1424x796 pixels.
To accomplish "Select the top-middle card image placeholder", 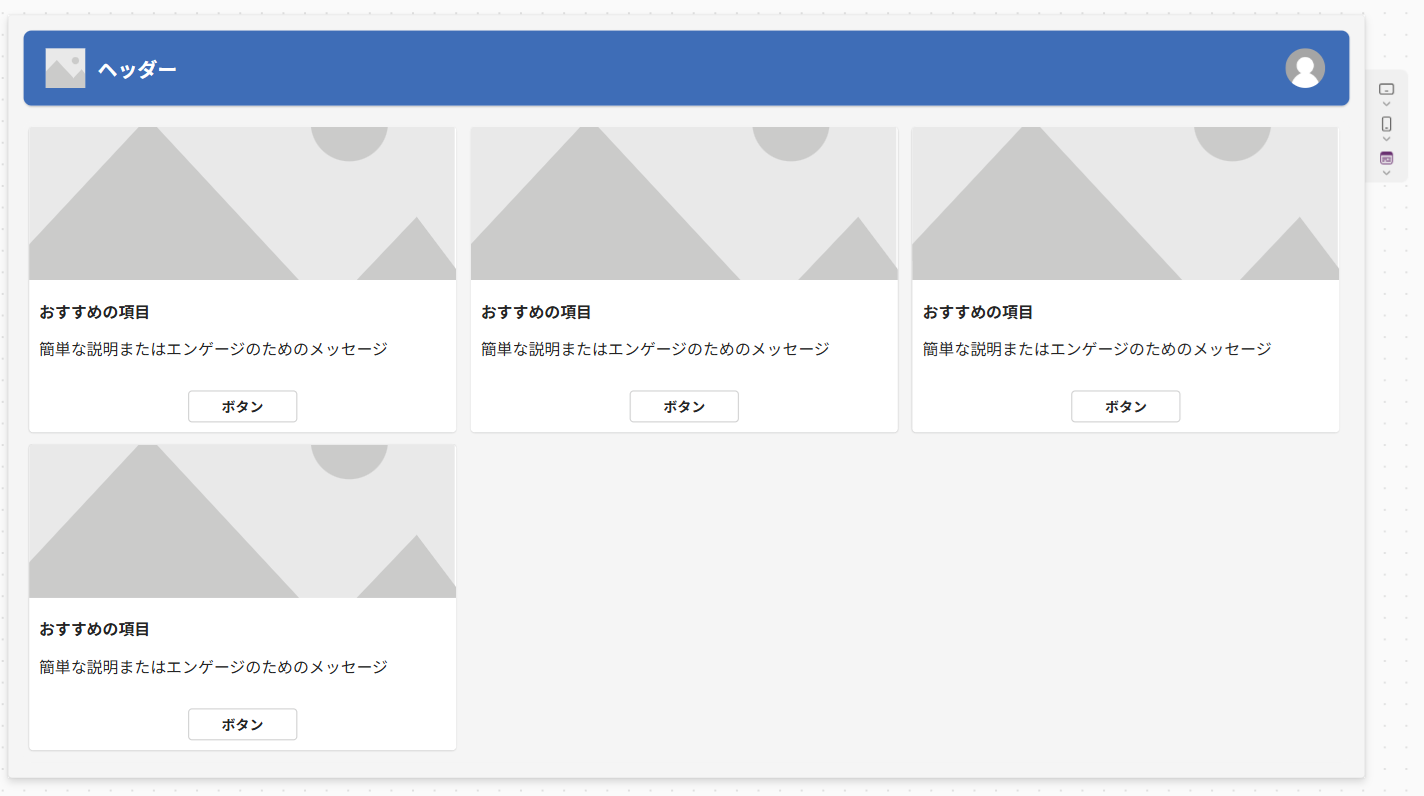I will click(684, 203).
